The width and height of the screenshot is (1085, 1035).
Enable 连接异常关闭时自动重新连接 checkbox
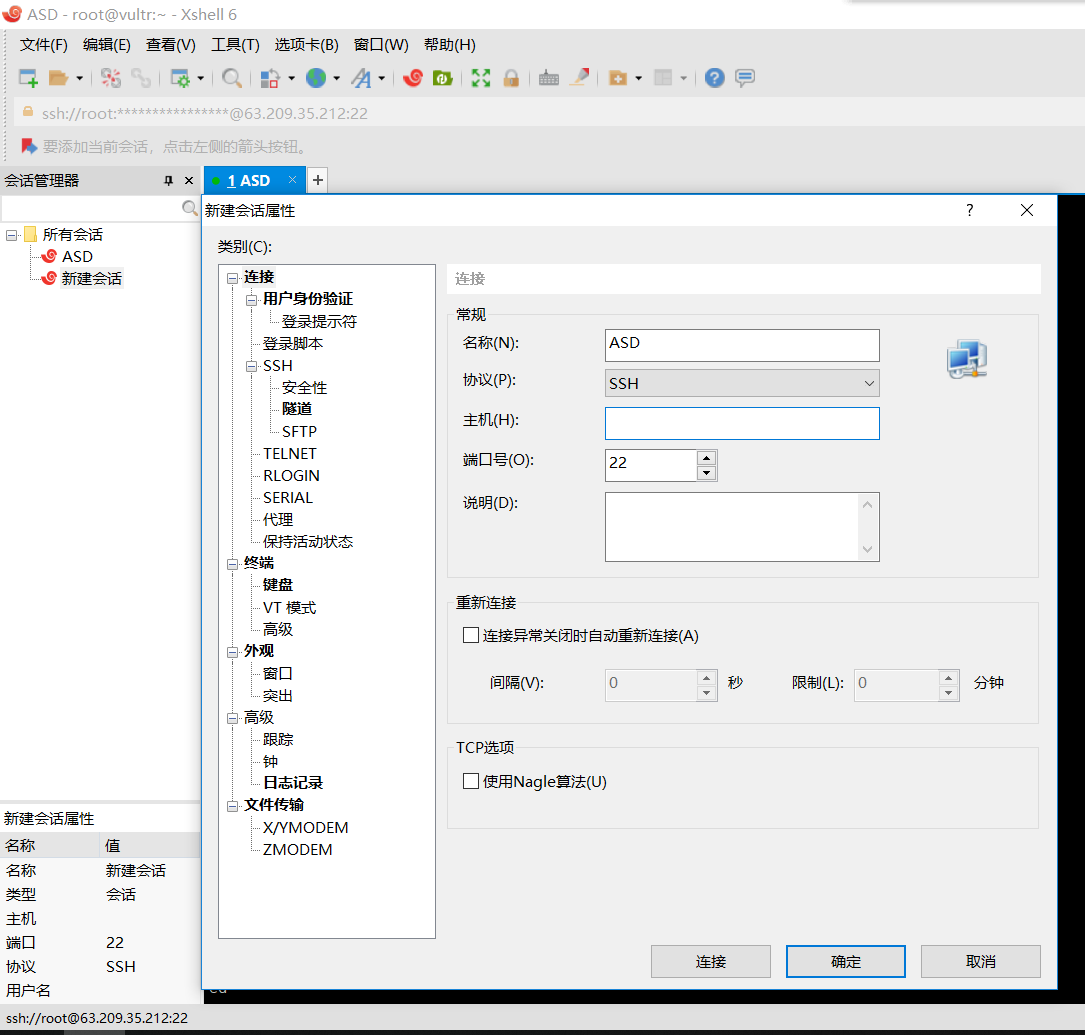471,635
